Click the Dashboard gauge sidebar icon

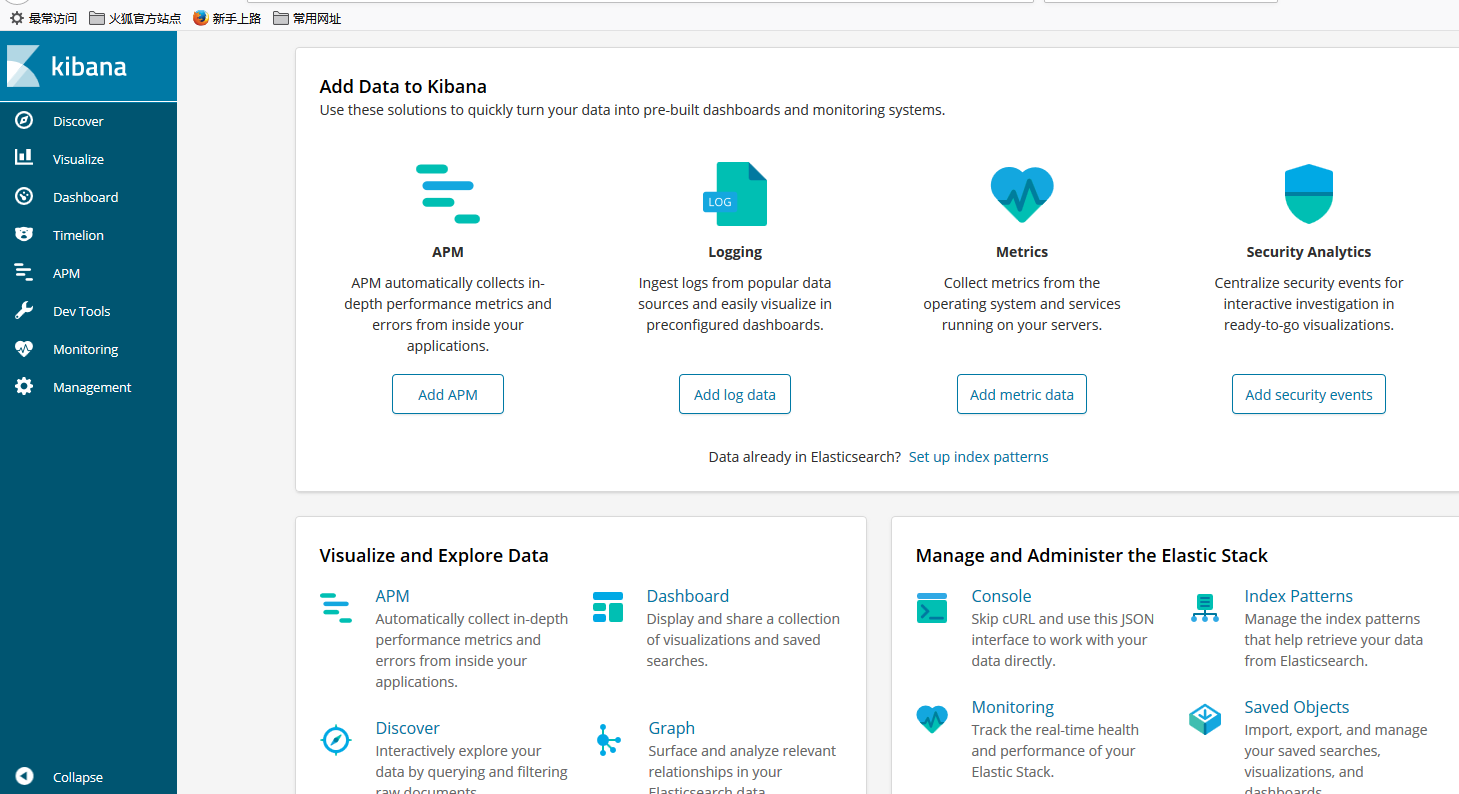coord(24,197)
